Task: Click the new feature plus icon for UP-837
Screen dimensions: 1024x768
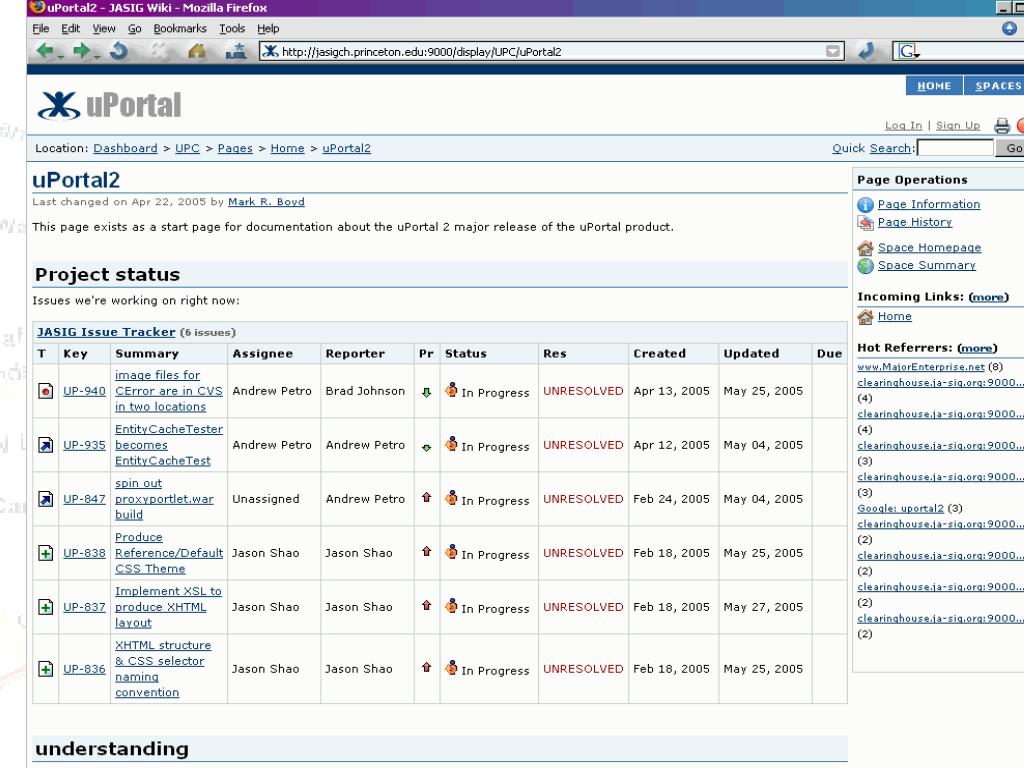Action: point(45,607)
